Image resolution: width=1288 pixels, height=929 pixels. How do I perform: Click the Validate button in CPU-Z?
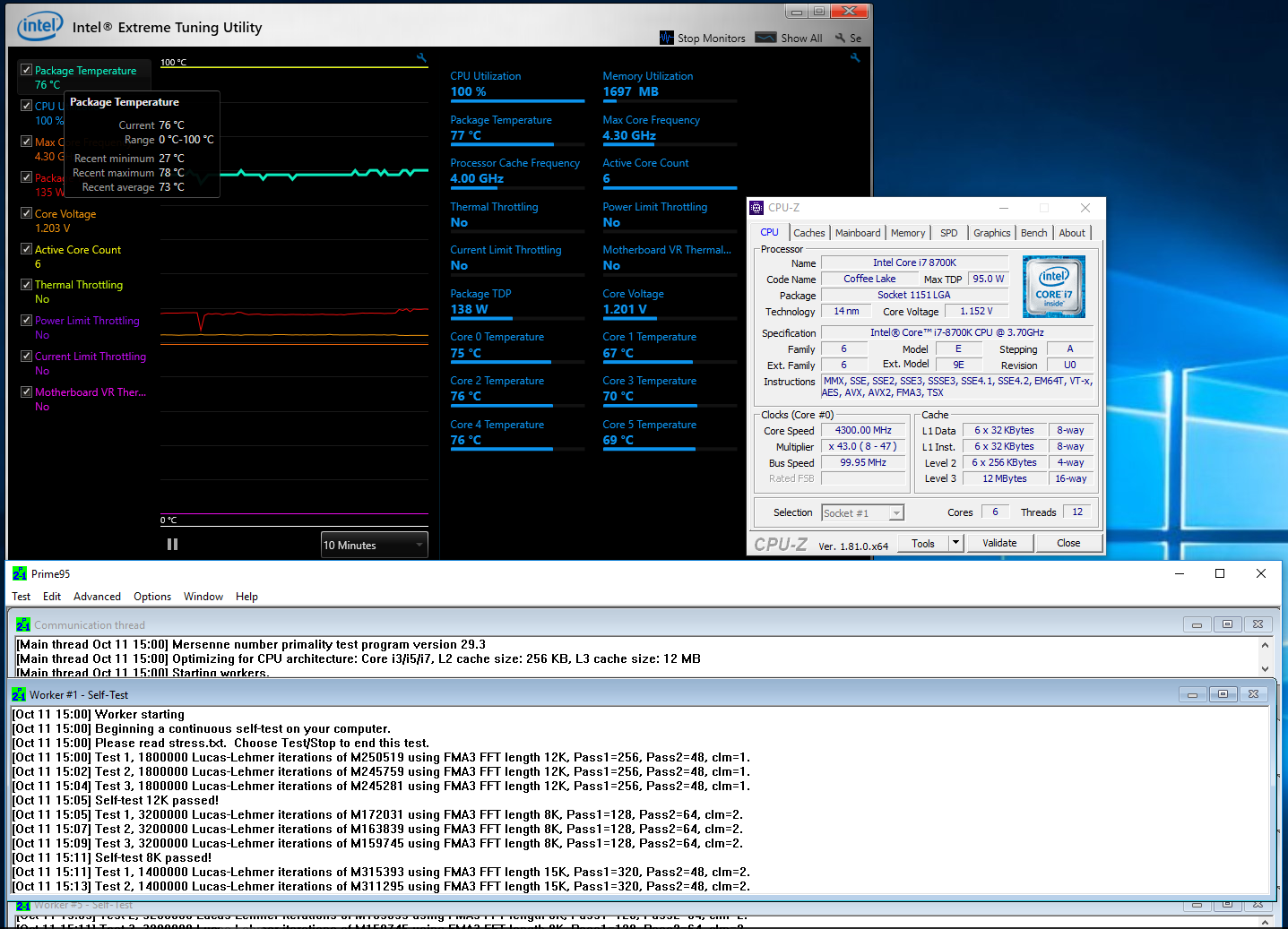(x=999, y=543)
